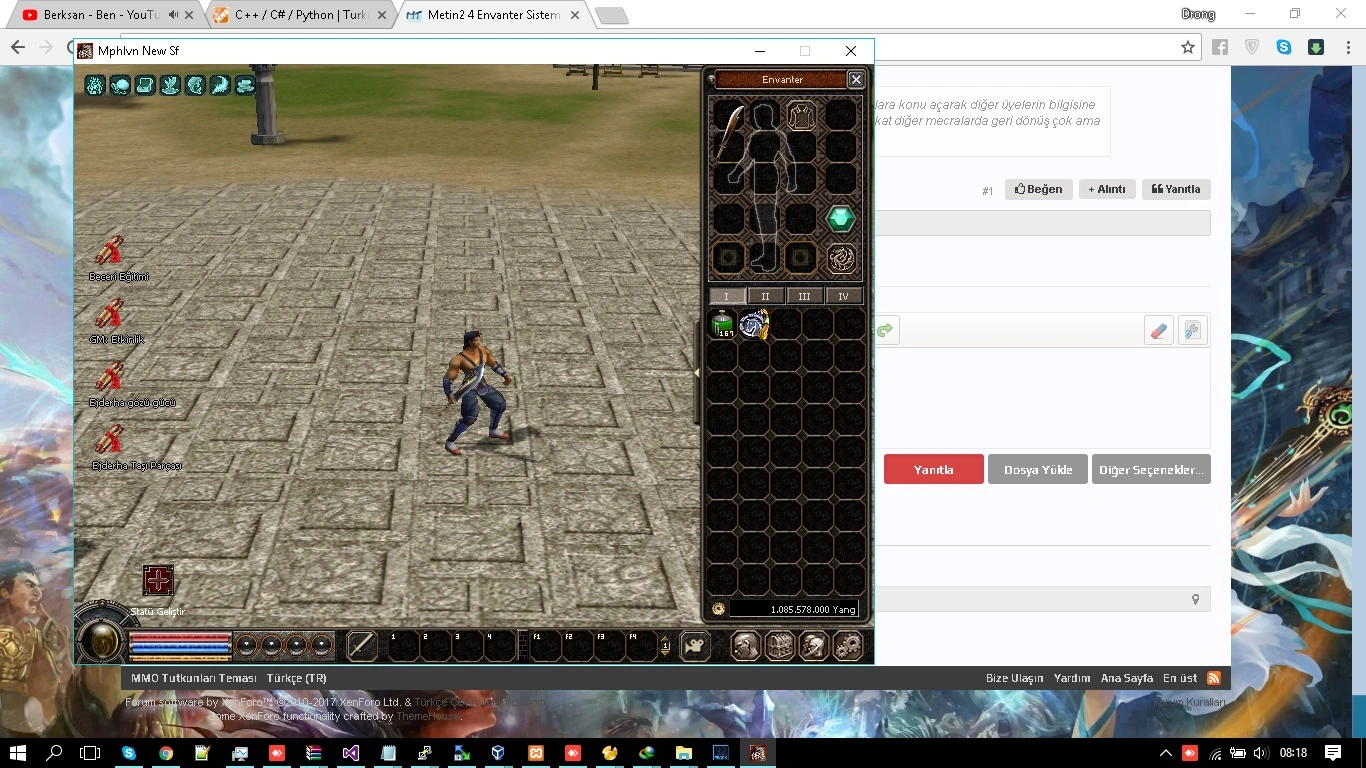Open the character window button in game taskbar
The height and width of the screenshot is (768, 1366).
point(745,646)
